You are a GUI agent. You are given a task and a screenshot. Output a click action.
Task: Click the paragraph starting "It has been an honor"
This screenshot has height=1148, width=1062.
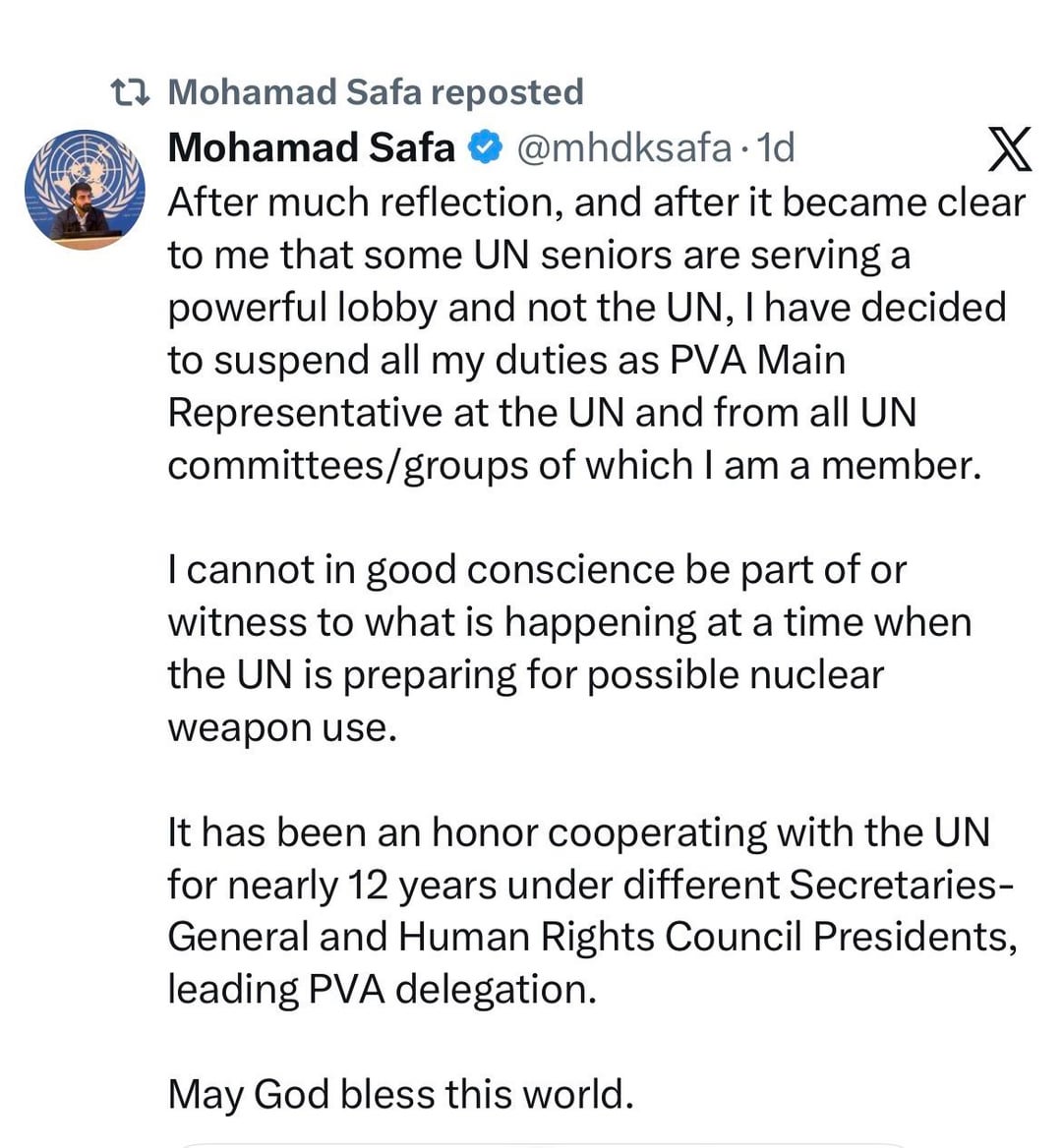[590, 910]
